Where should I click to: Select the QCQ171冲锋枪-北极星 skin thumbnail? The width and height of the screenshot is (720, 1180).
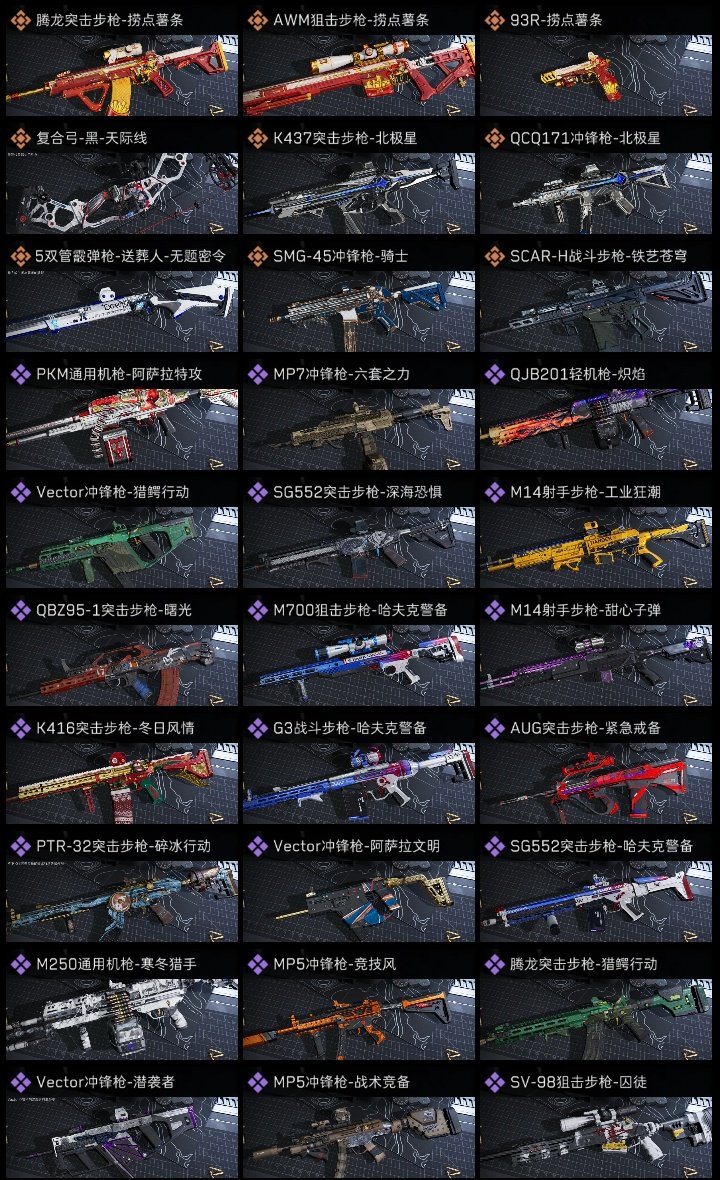[x=596, y=193]
